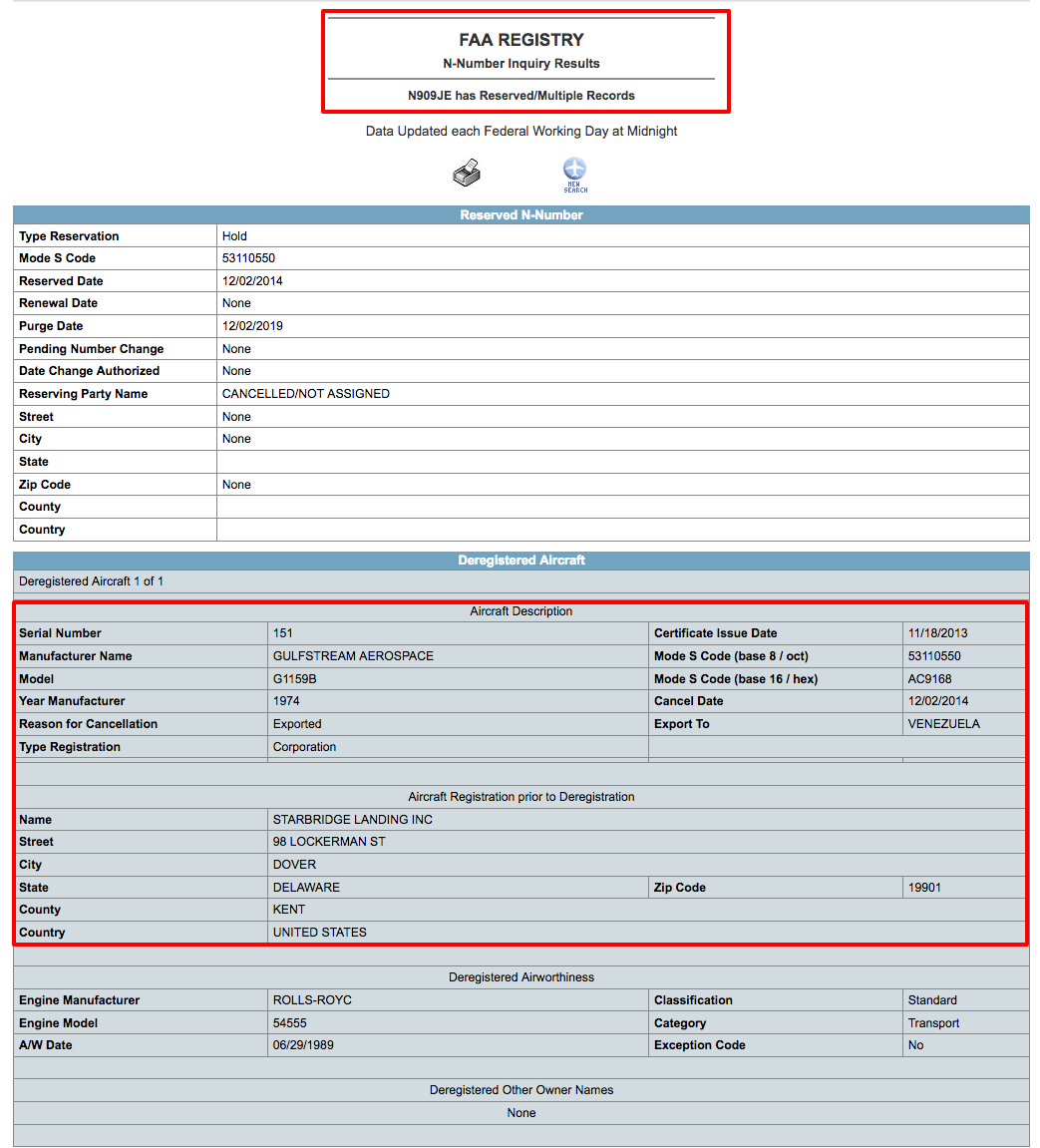Viewport: 1040px width, 1148px height.
Task: Select the Model value G1159B
Action: click(295, 678)
